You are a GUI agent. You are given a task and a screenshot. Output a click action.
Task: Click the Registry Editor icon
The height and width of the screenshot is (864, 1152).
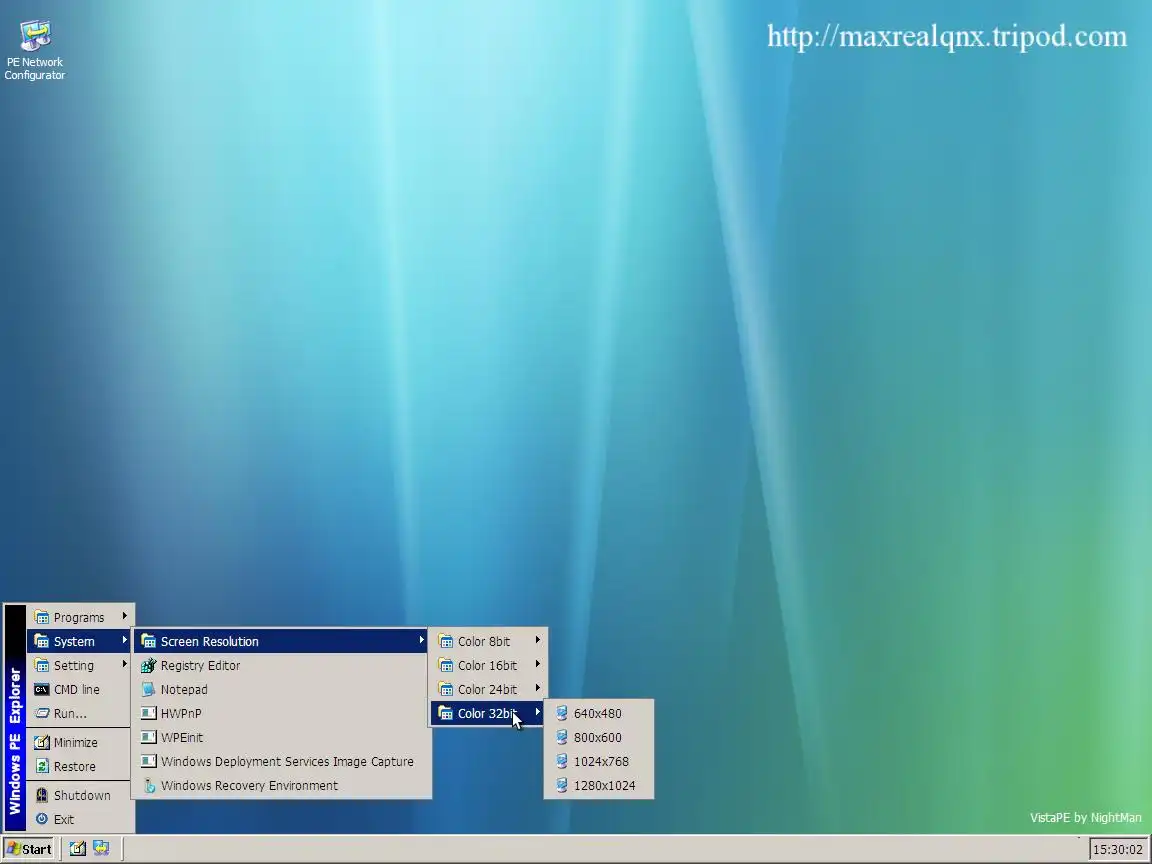pyautogui.click(x=148, y=666)
